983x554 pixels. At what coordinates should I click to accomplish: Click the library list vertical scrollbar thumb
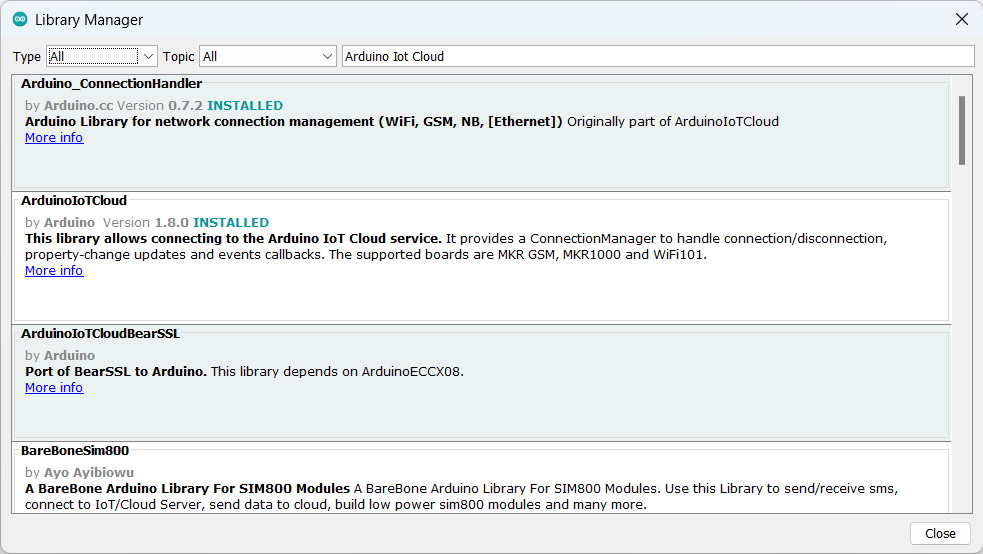[x=962, y=130]
